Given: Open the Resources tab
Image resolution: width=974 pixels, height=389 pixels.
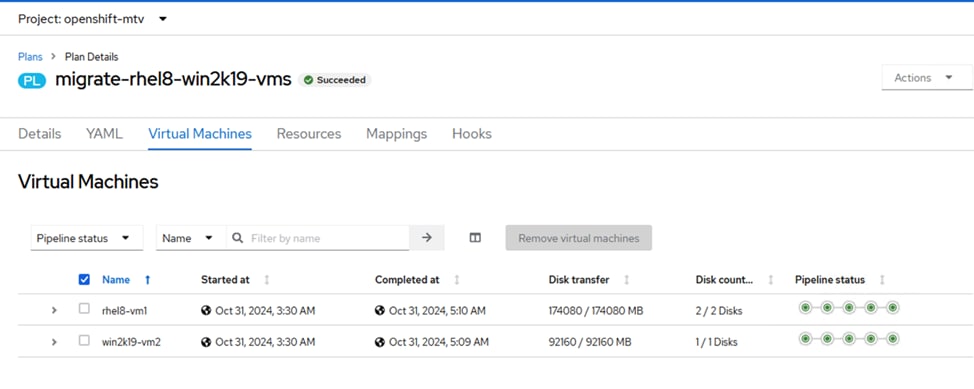Looking at the screenshot, I should [309, 134].
